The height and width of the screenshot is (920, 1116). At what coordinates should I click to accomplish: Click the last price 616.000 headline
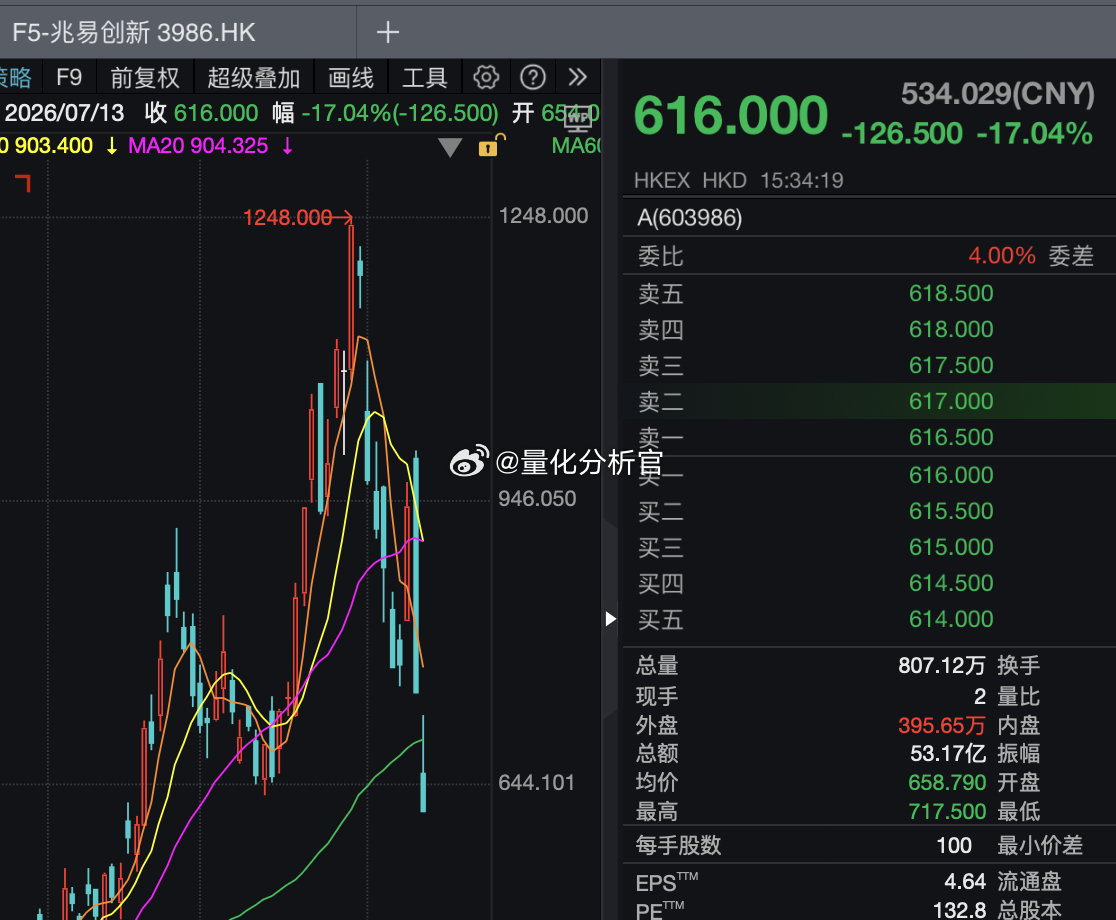[730, 115]
